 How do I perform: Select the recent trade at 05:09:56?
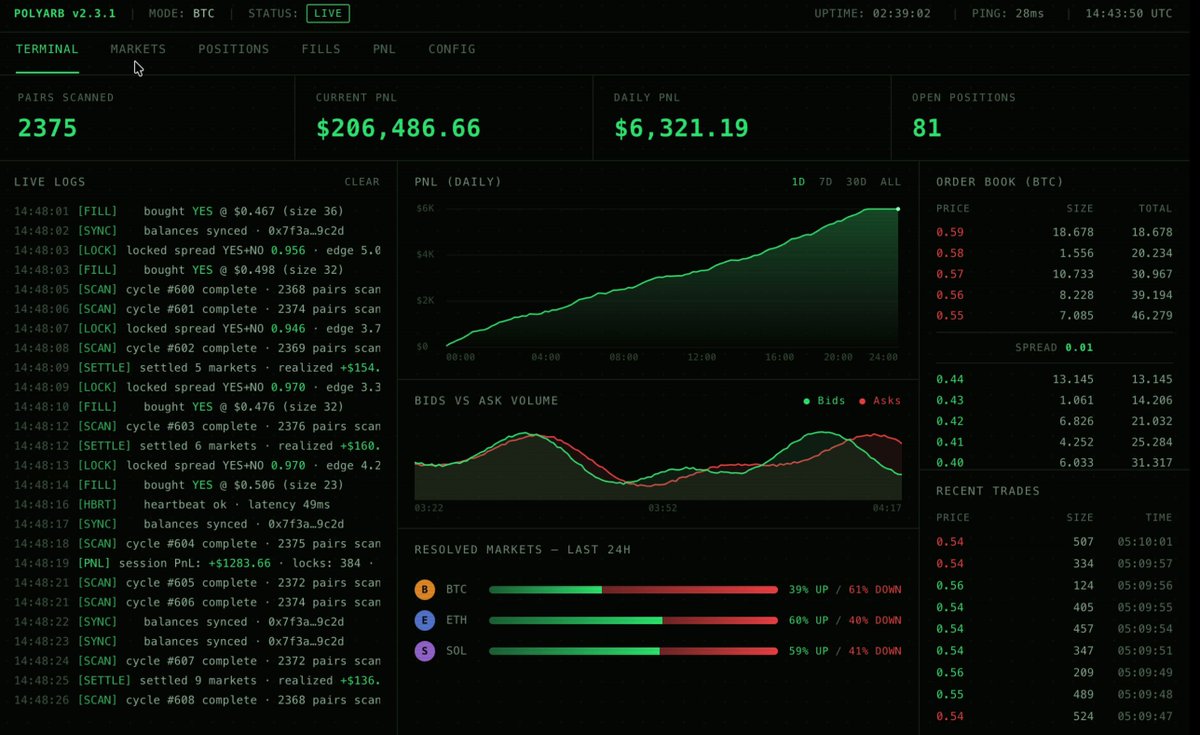(x=1054, y=586)
